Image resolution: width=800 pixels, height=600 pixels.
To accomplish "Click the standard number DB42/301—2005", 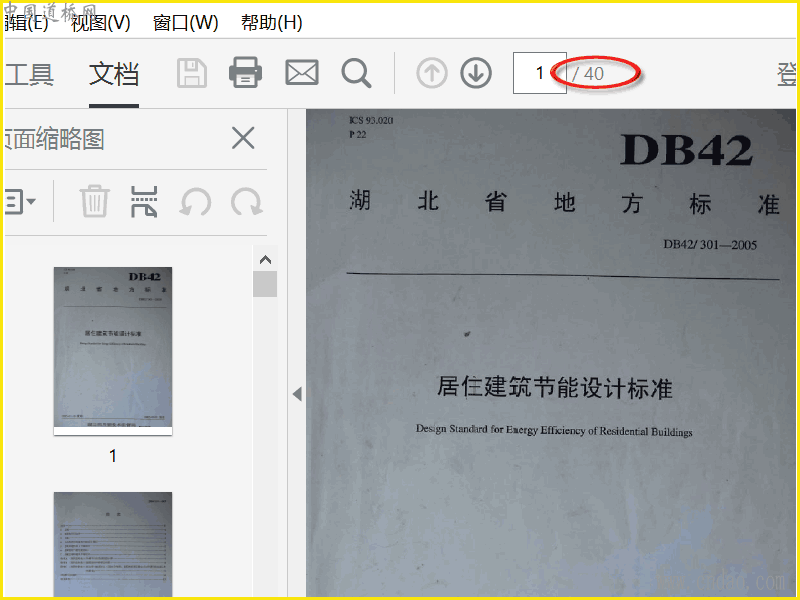I will (x=710, y=244).
